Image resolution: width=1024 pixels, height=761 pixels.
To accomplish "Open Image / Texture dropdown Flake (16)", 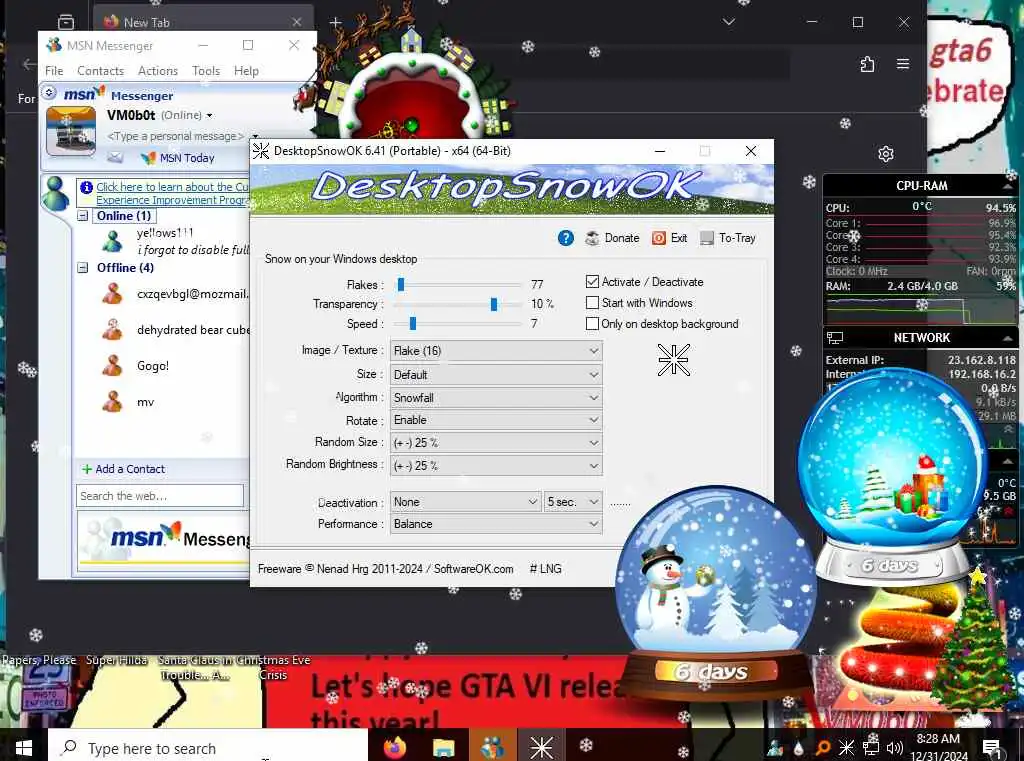I will [496, 351].
